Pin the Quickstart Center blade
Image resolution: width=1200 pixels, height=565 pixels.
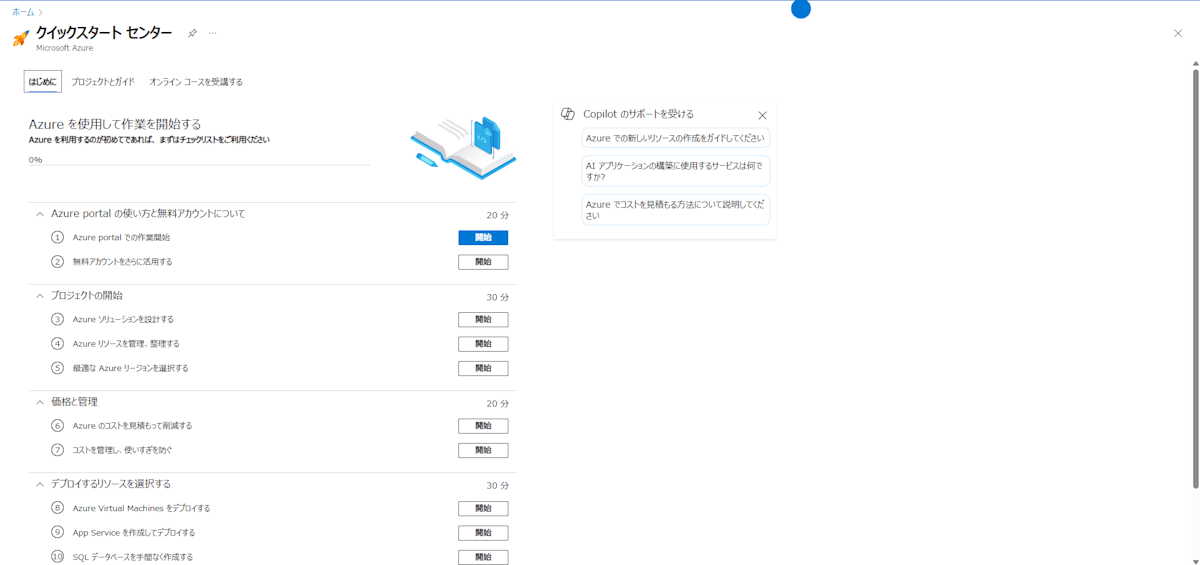192,33
